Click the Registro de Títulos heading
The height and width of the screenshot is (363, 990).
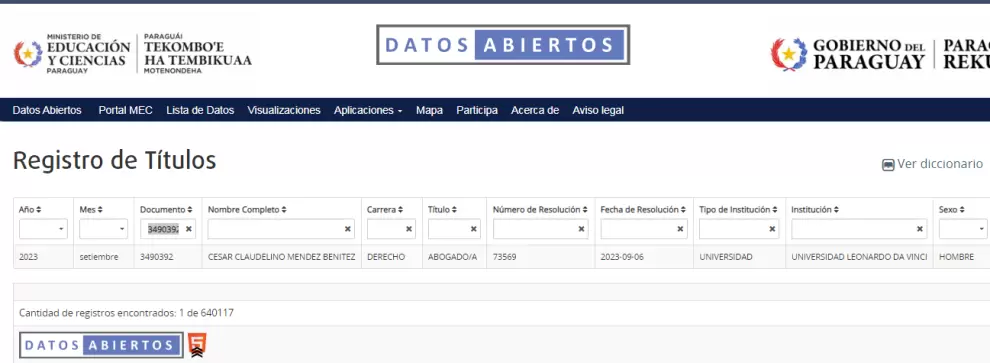click(114, 161)
